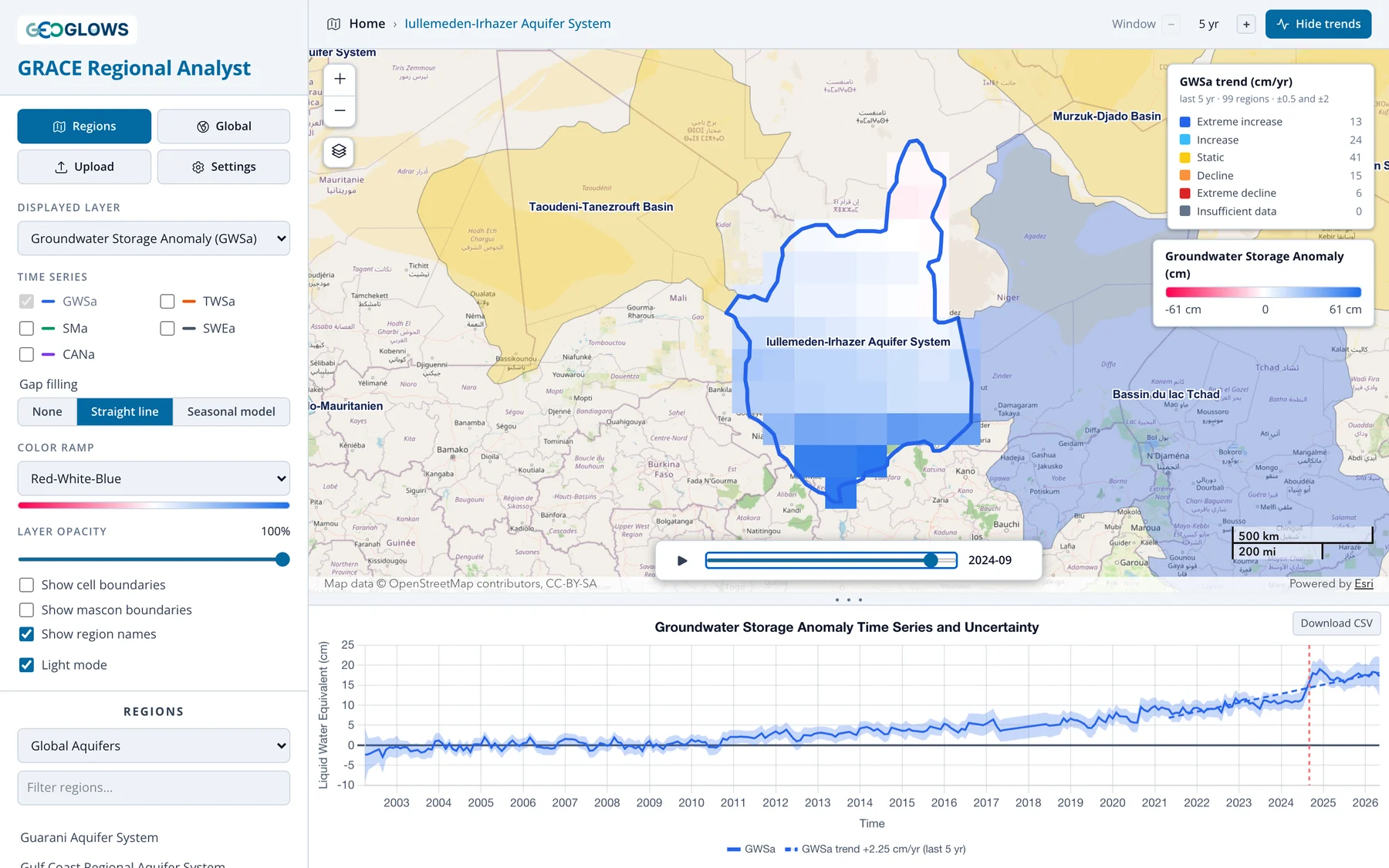Image resolution: width=1389 pixels, height=868 pixels.
Task: Download the time series CSV
Action: [x=1337, y=623]
